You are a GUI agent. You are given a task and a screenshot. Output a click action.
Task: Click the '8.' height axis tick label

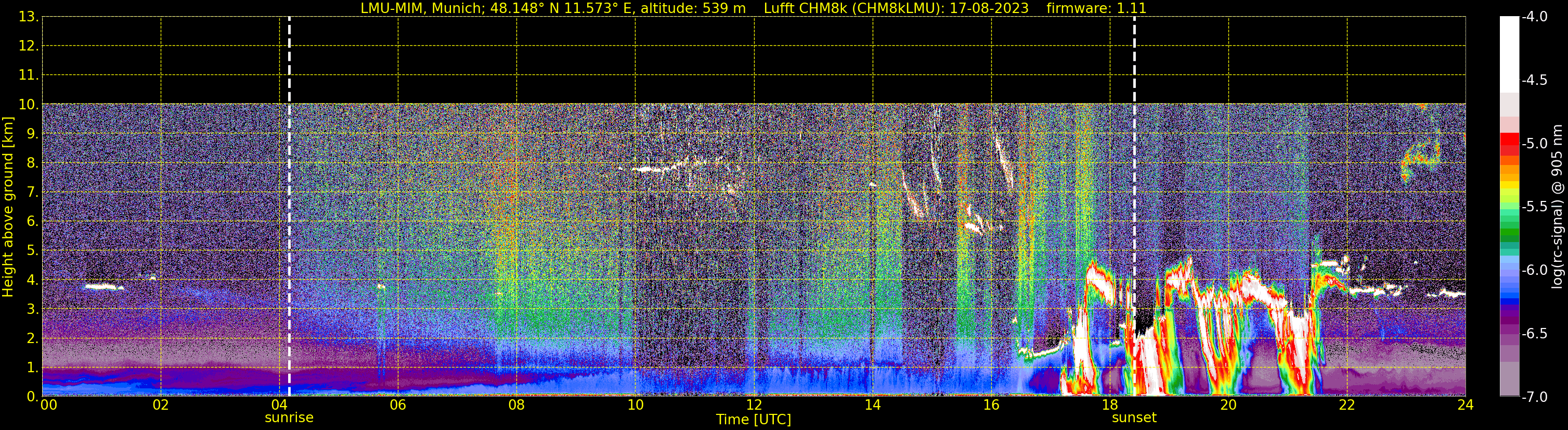click(33, 163)
